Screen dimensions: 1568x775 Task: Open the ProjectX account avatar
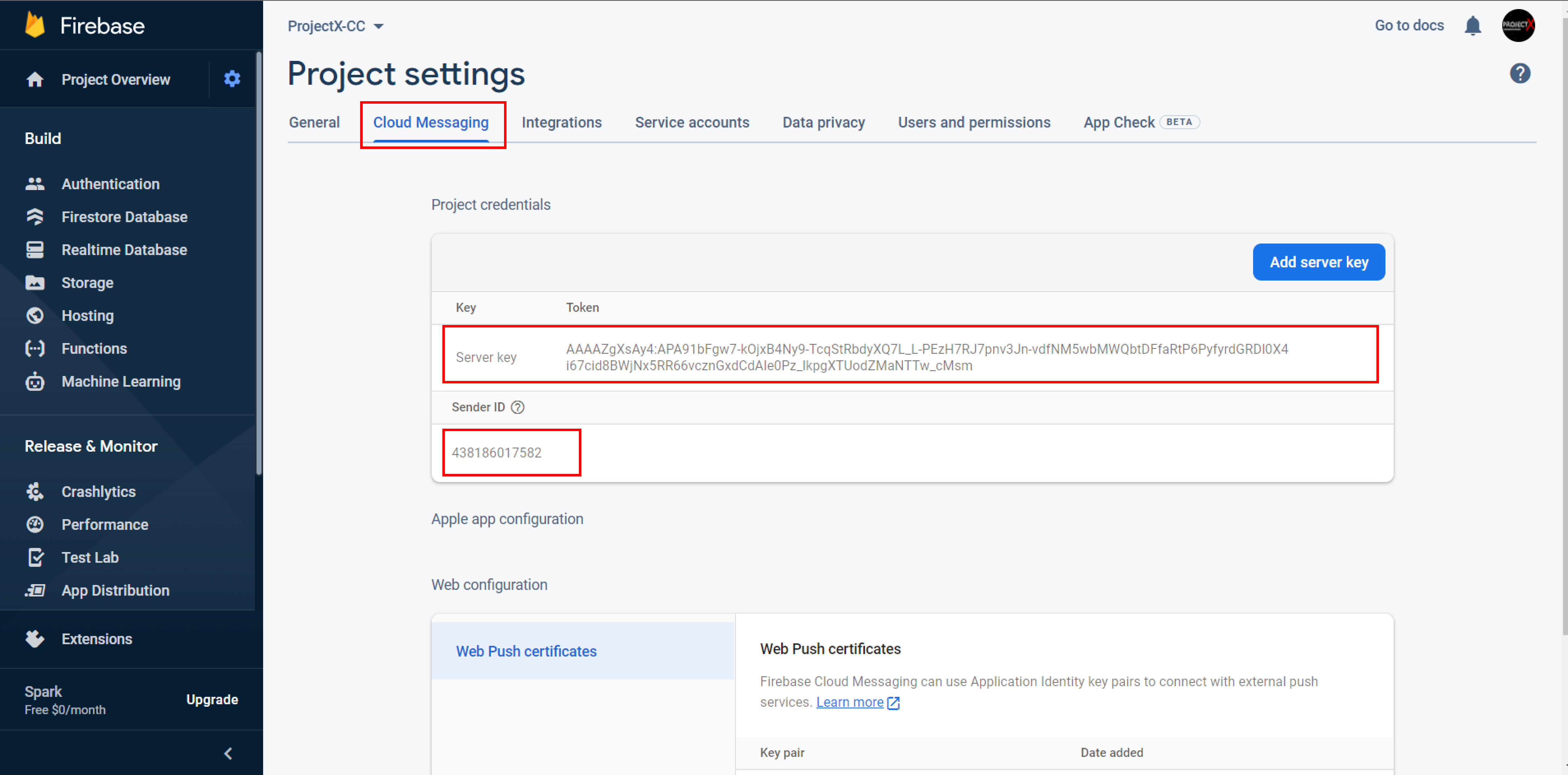tap(1518, 26)
